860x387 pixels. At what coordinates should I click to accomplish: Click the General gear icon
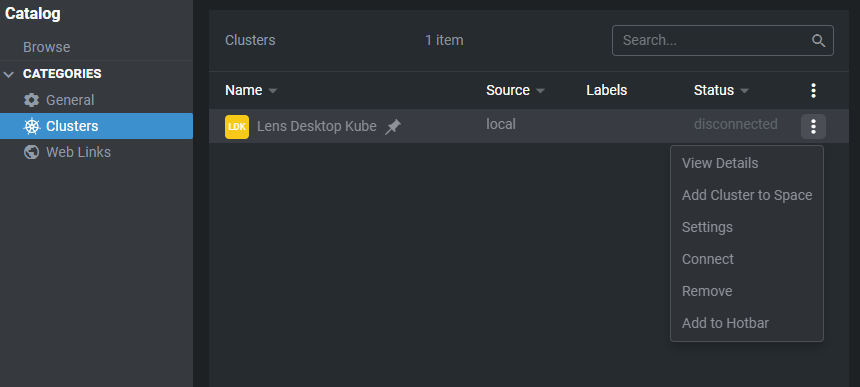point(31,100)
